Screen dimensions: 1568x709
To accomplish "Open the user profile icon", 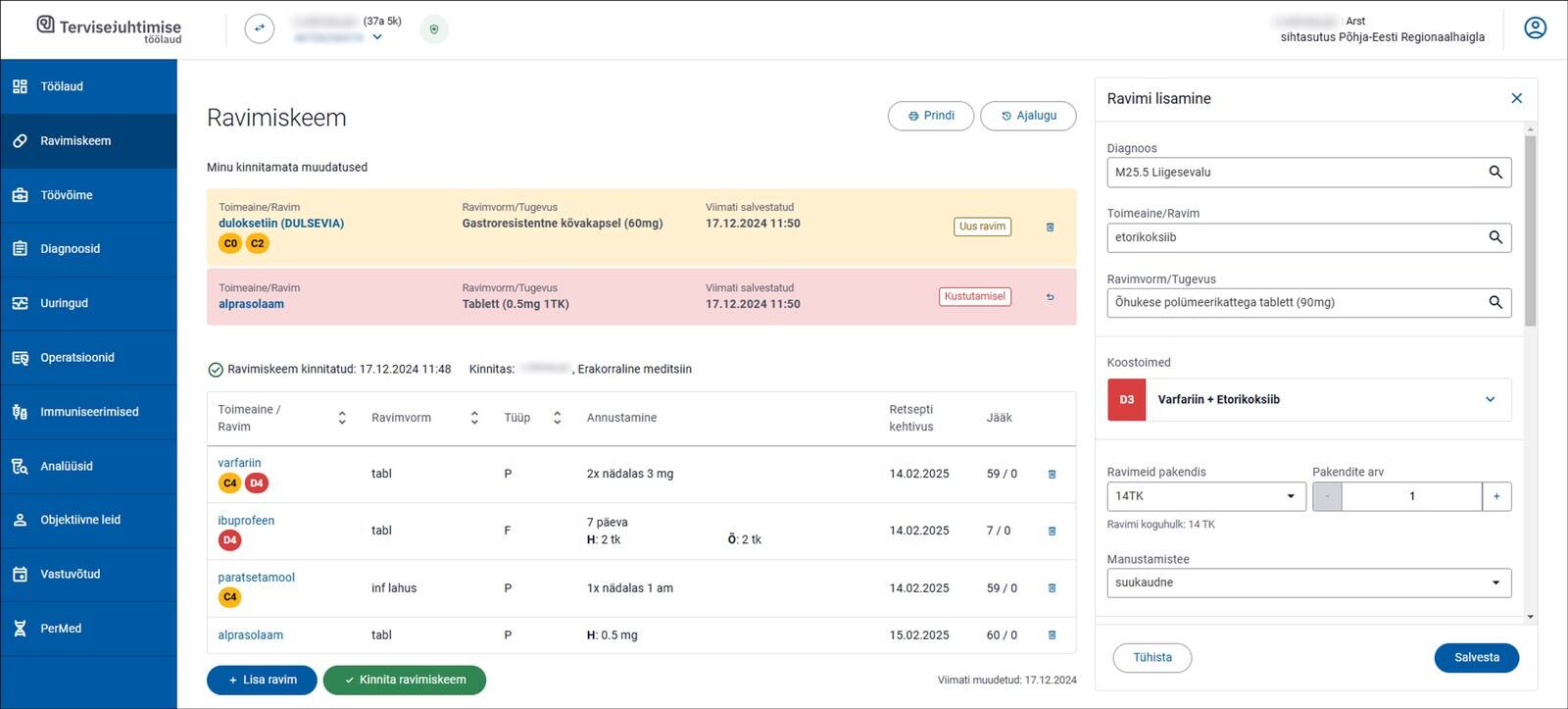I will pos(1535,28).
